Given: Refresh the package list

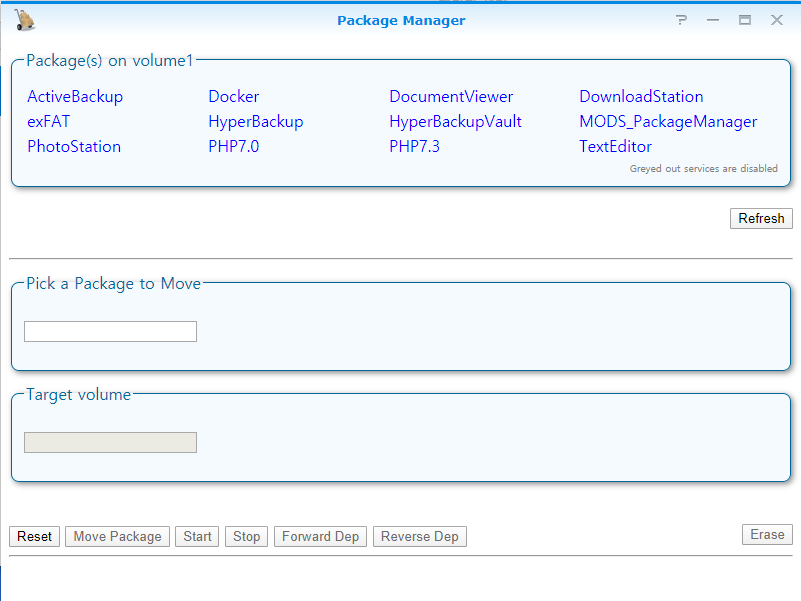Looking at the screenshot, I should pos(761,218).
